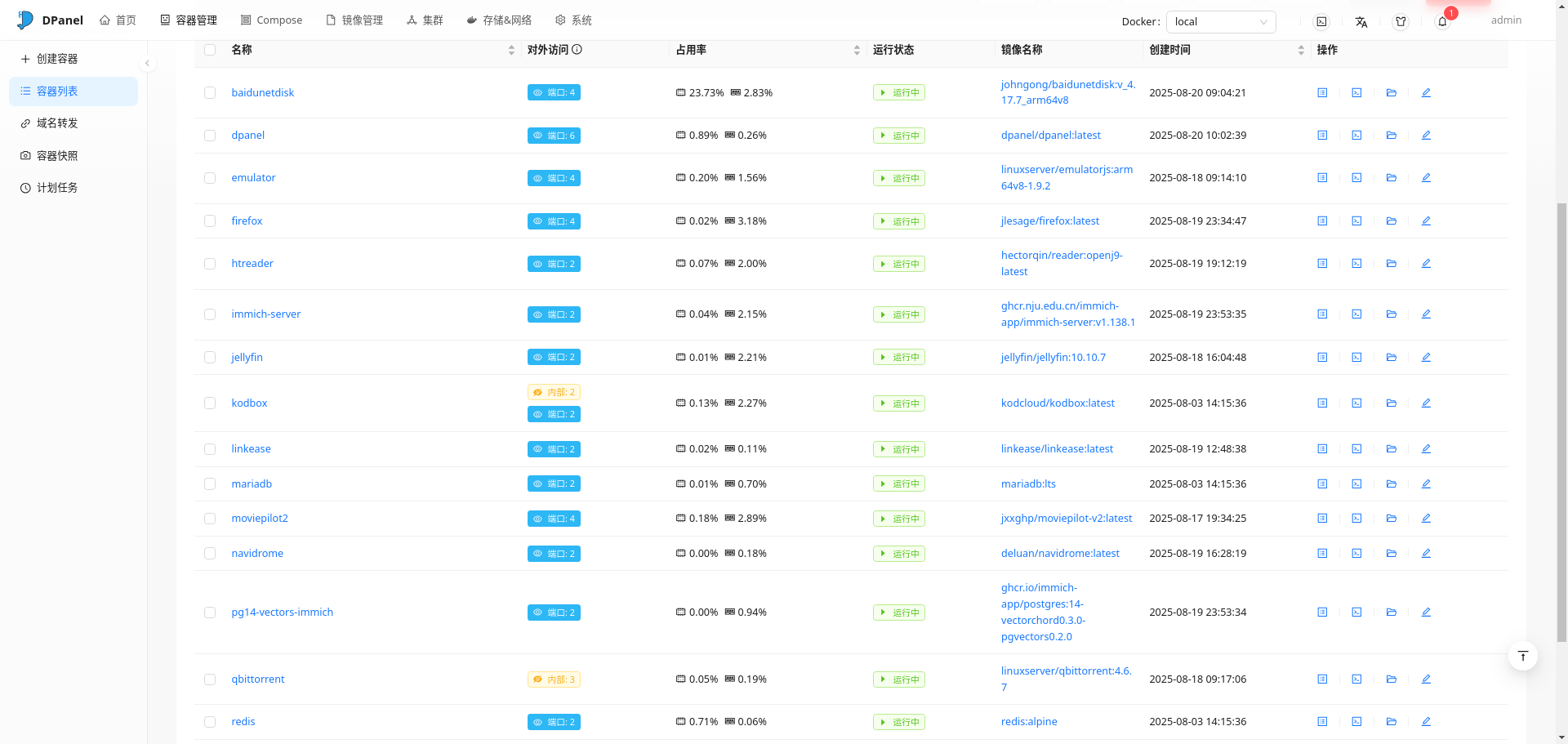Click the edit pencil icon for dpanel
Screen dimensions: 1568x744
(1426, 136)
